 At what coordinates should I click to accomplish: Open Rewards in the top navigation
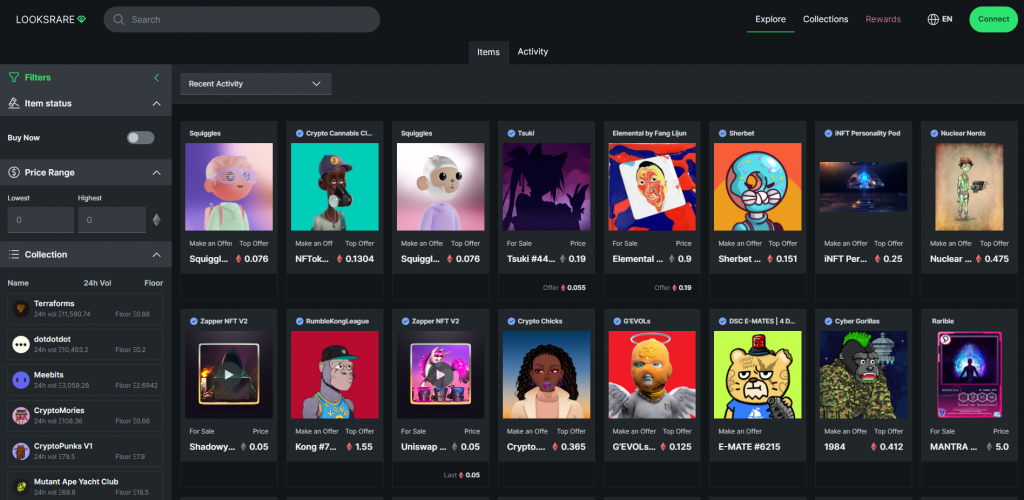tap(883, 20)
